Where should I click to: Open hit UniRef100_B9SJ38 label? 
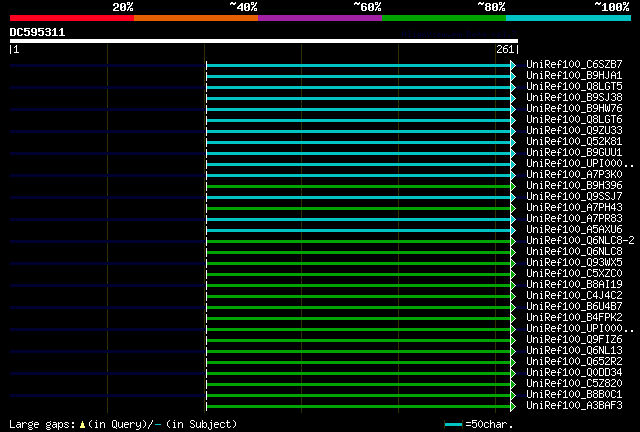(x=574, y=97)
